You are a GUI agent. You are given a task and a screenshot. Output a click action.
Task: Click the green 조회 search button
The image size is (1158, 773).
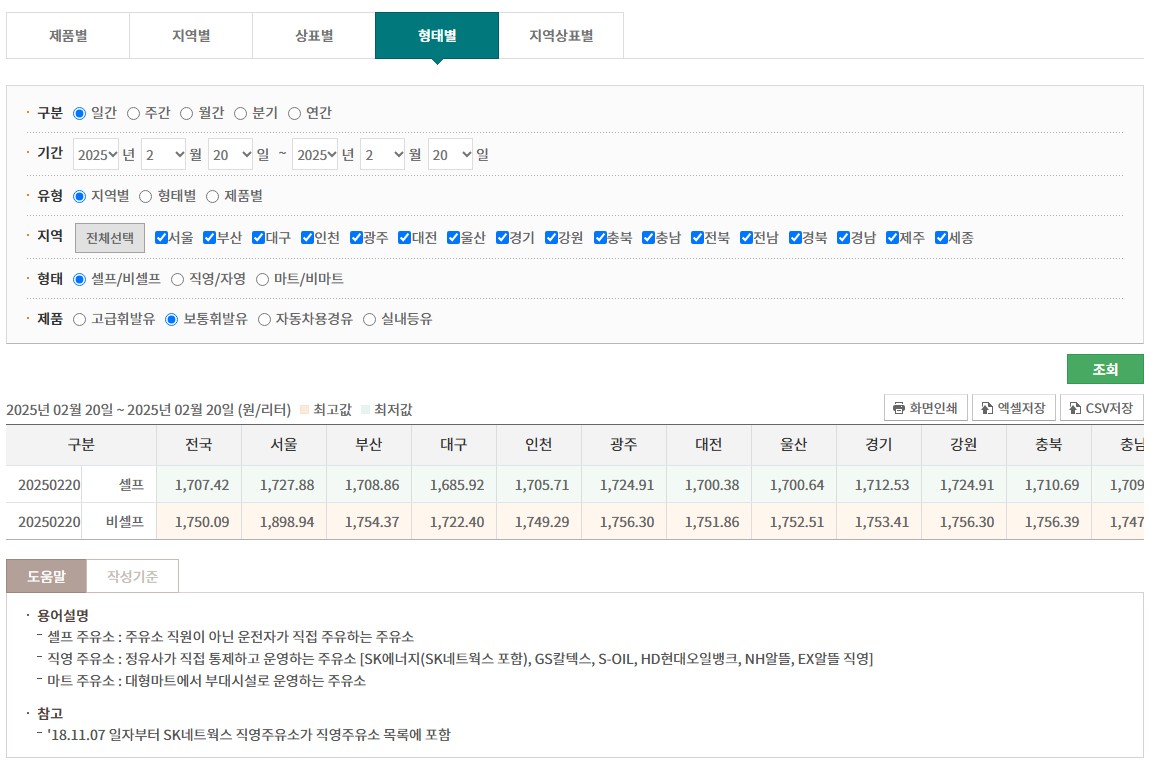(x=1105, y=369)
